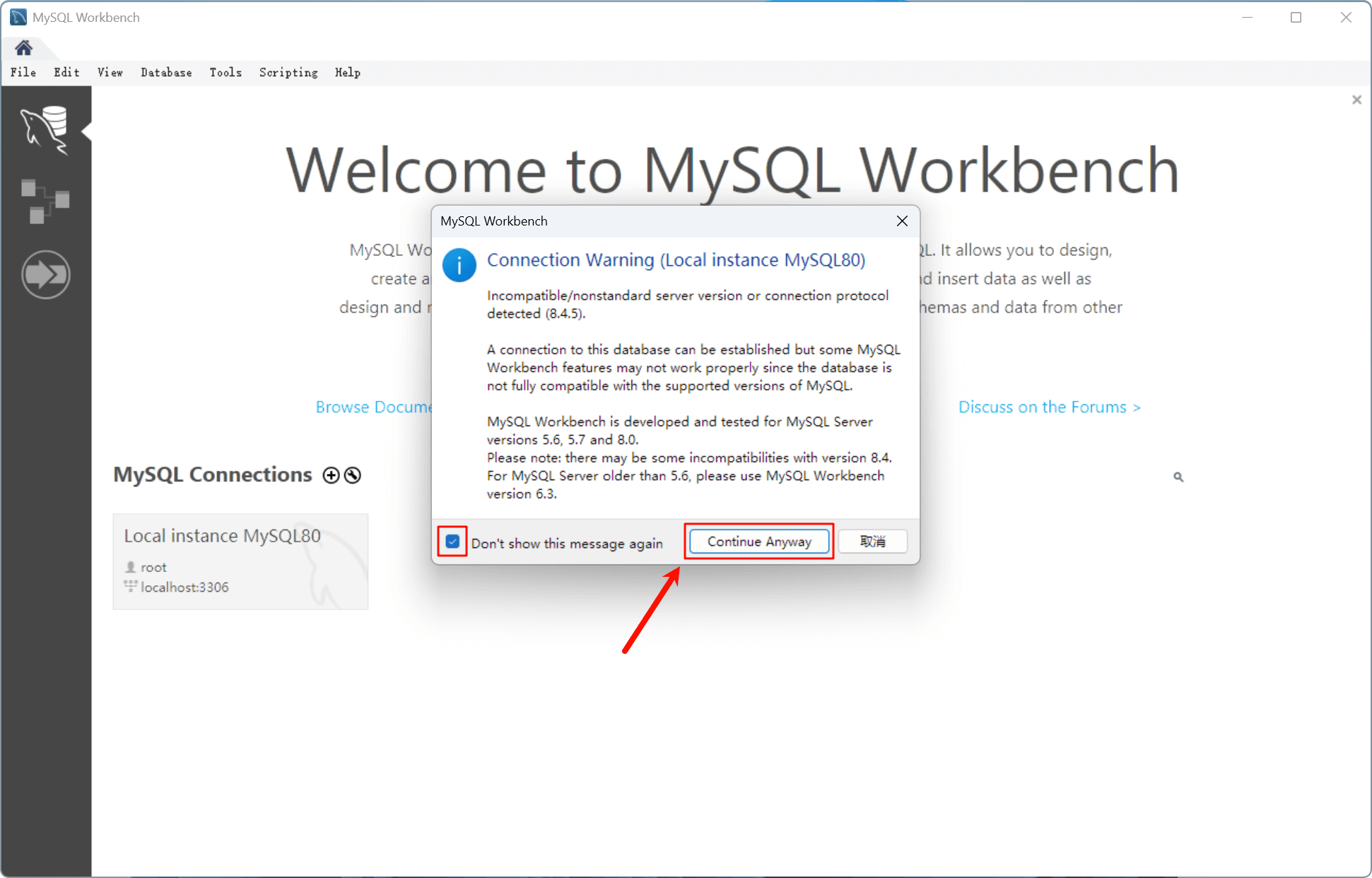Click the MySQL Workbench title bar app icon

18,17
